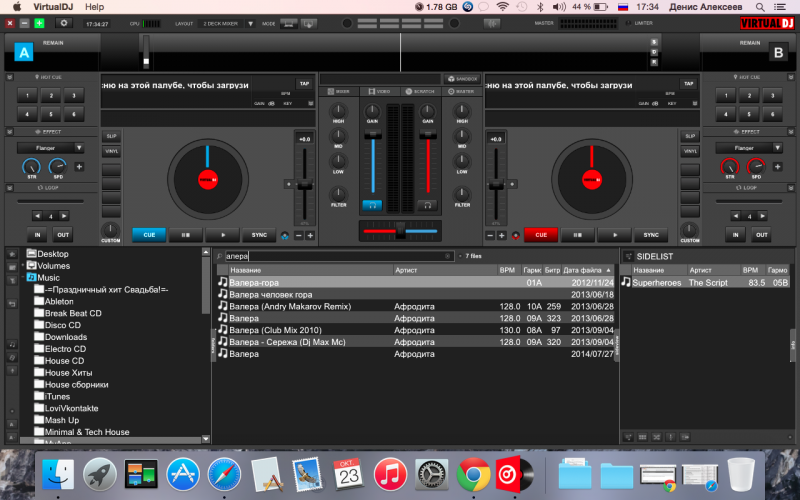The image size is (800, 500).
Task: Trigger hot cue 3 on deck B
Action: pos(772,95)
